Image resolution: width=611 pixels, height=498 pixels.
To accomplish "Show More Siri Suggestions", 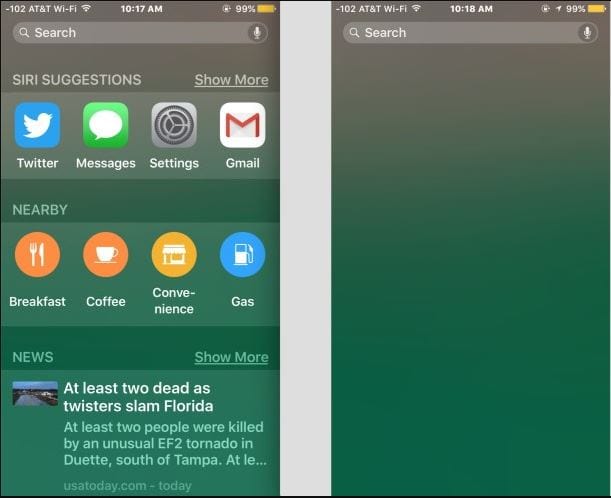I will 231,80.
